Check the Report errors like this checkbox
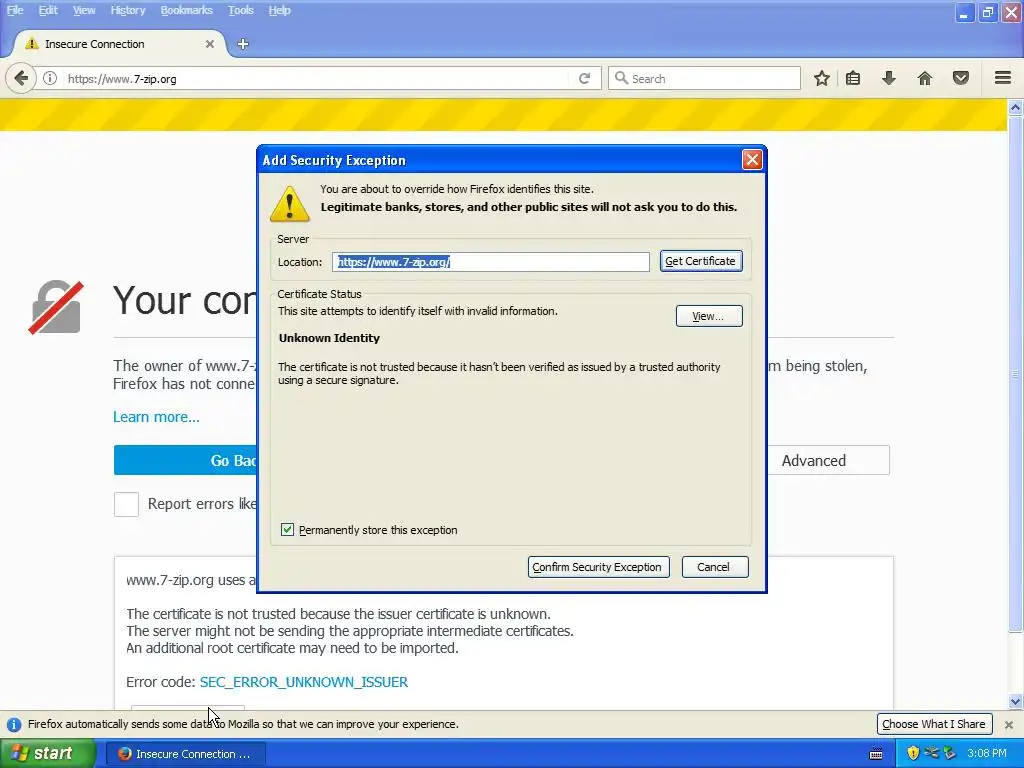The width and height of the screenshot is (1024, 768). [126, 504]
